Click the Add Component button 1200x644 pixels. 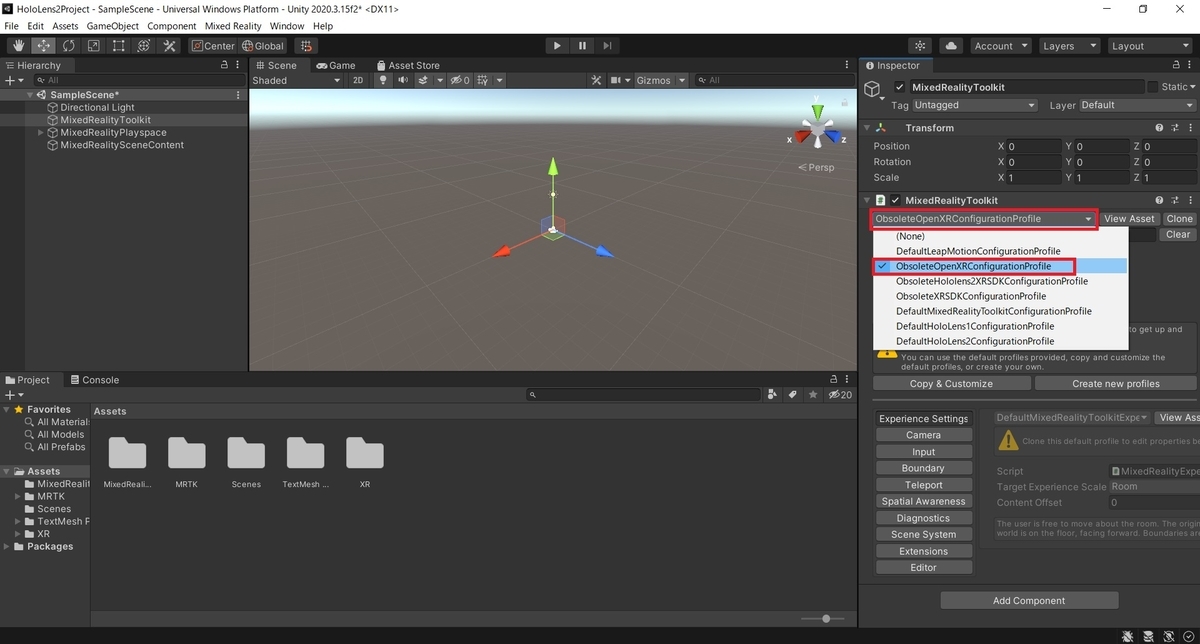tap(1029, 601)
